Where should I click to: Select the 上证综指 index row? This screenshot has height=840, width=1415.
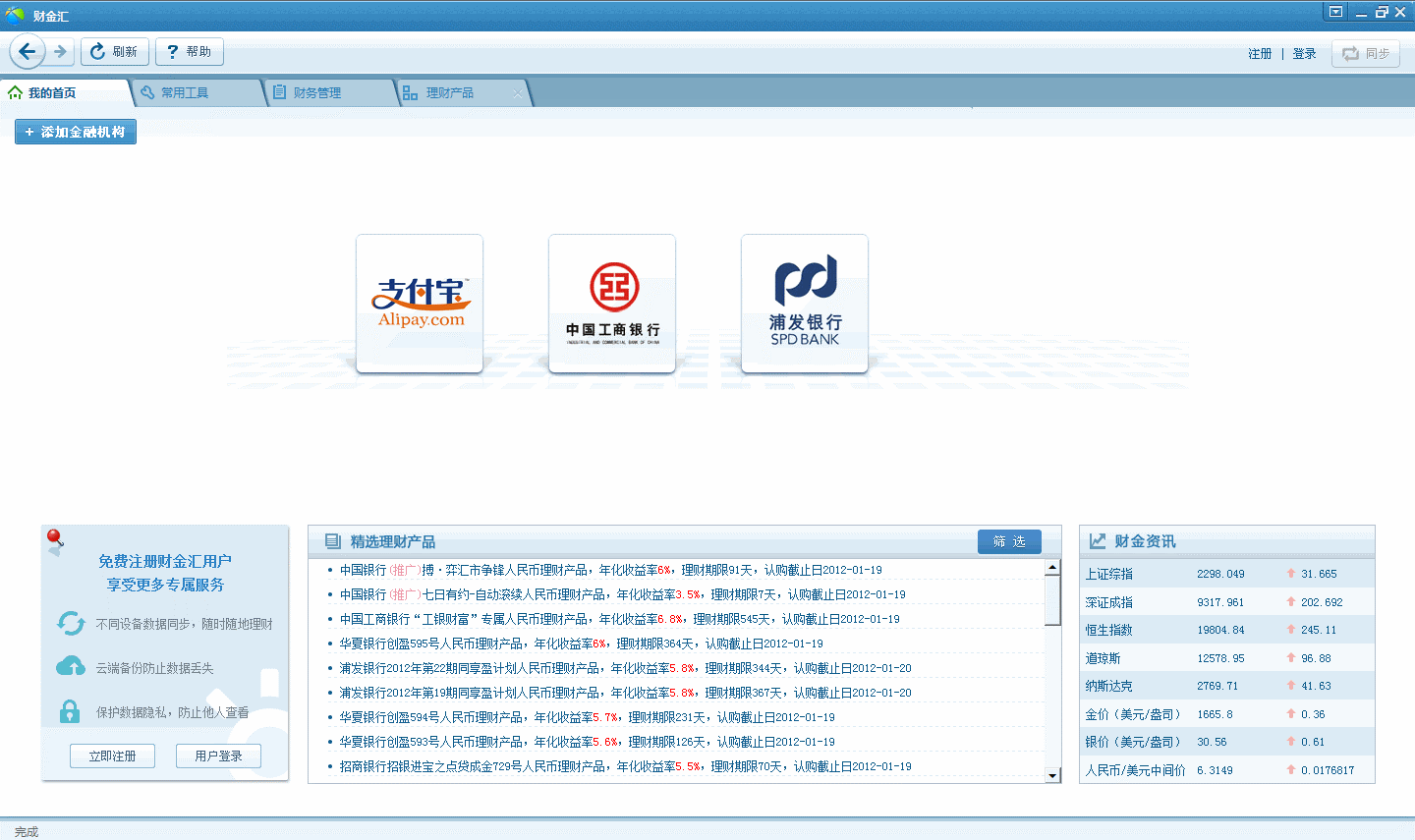(x=1226, y=574)
